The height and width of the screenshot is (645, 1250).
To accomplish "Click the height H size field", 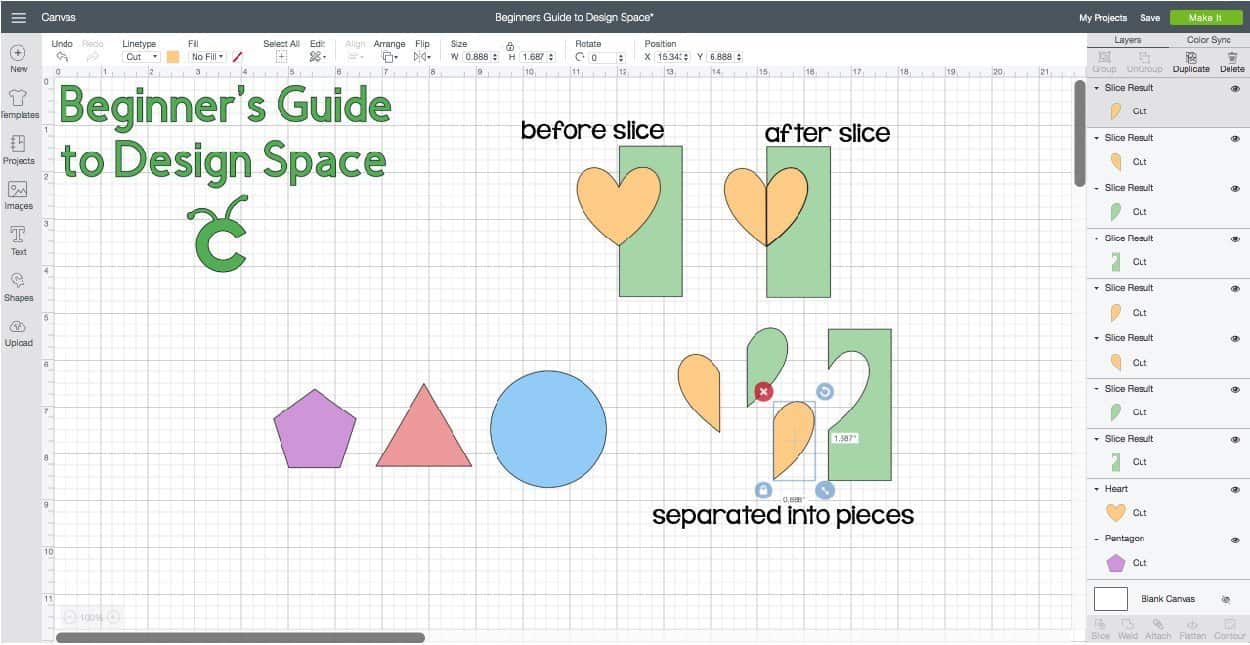I will point(537,57).
